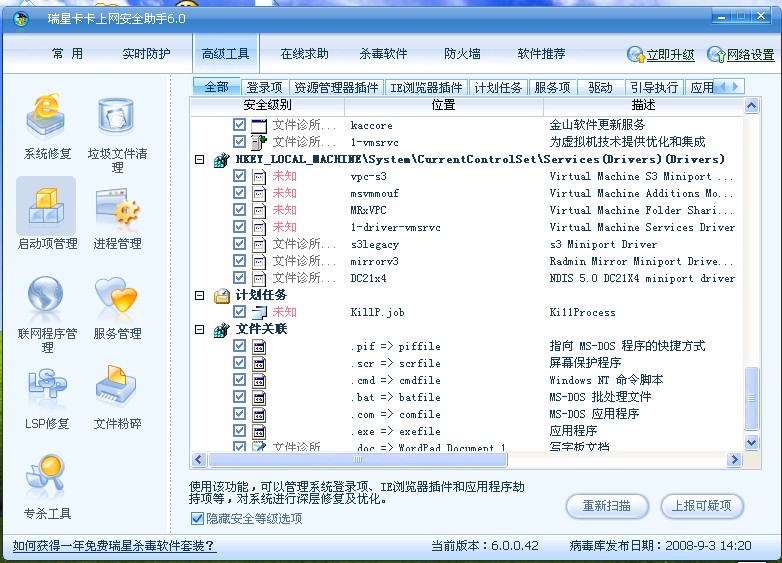This screenshot has height=563, width=782.
Task: Click the driver icon in vpc-s3 row
Action: point(258,177)
